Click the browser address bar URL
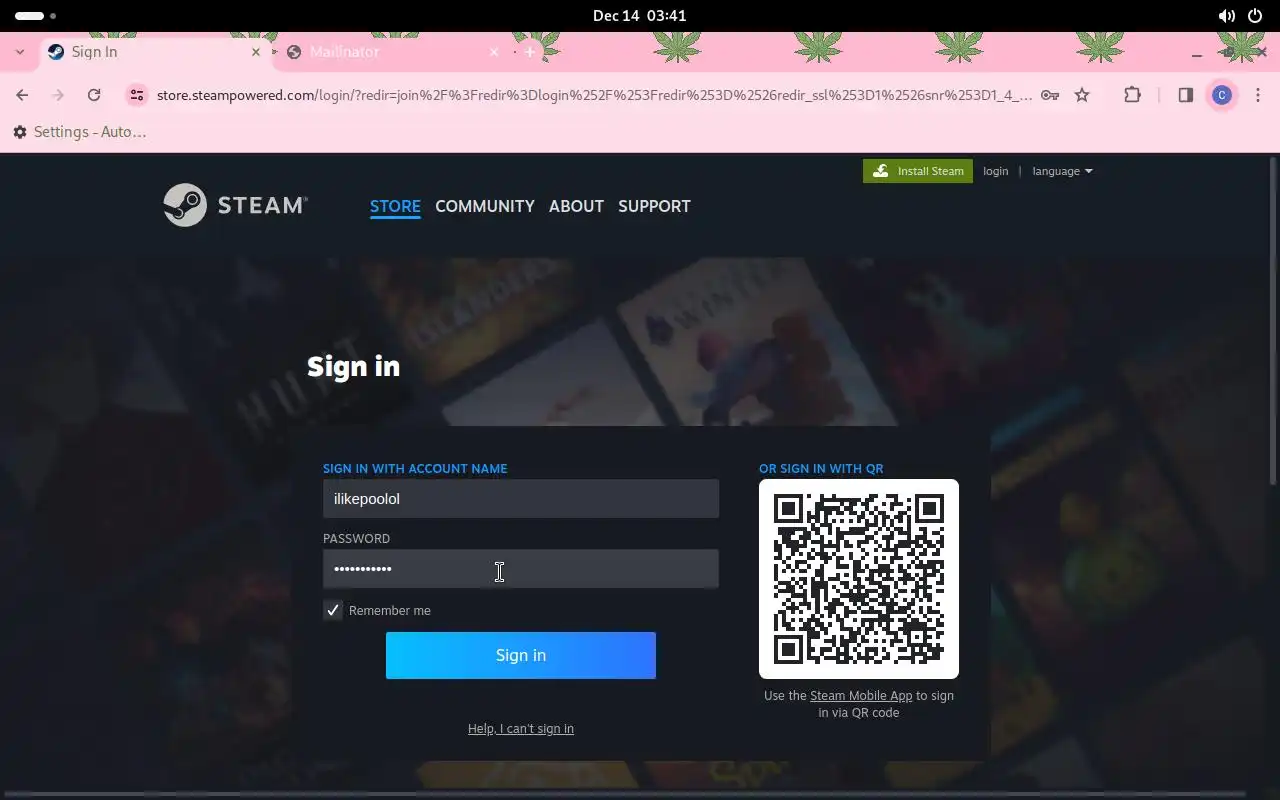1280x800 pixels. (x=594, y=95)
